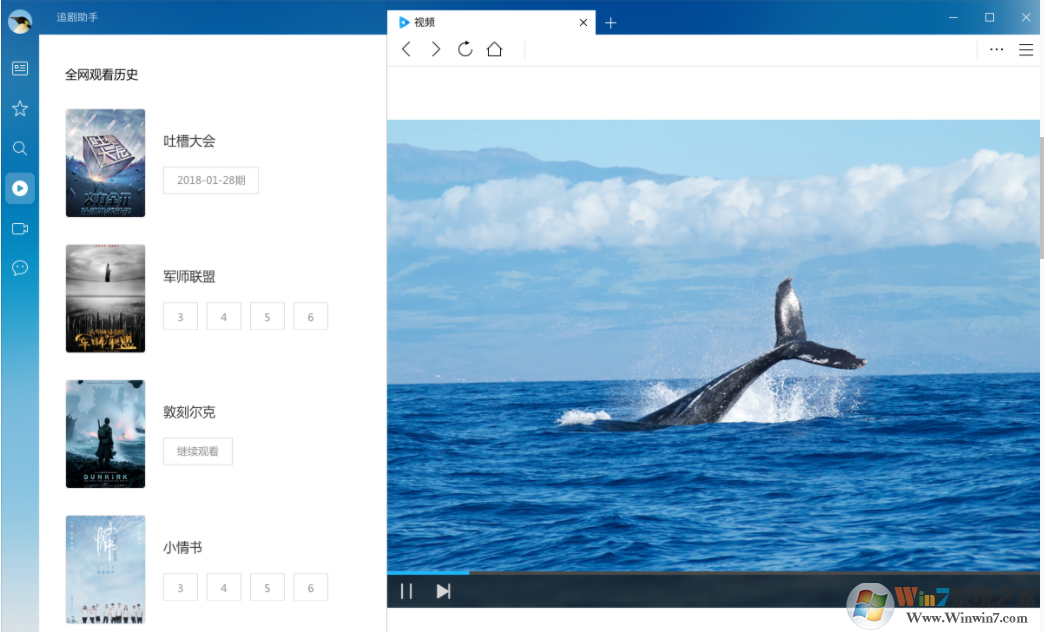Select the 2018-01-28期 episode of 吐槽大会
The height and width of the screenshot is (632, 1044).
(x=211, y=180)
